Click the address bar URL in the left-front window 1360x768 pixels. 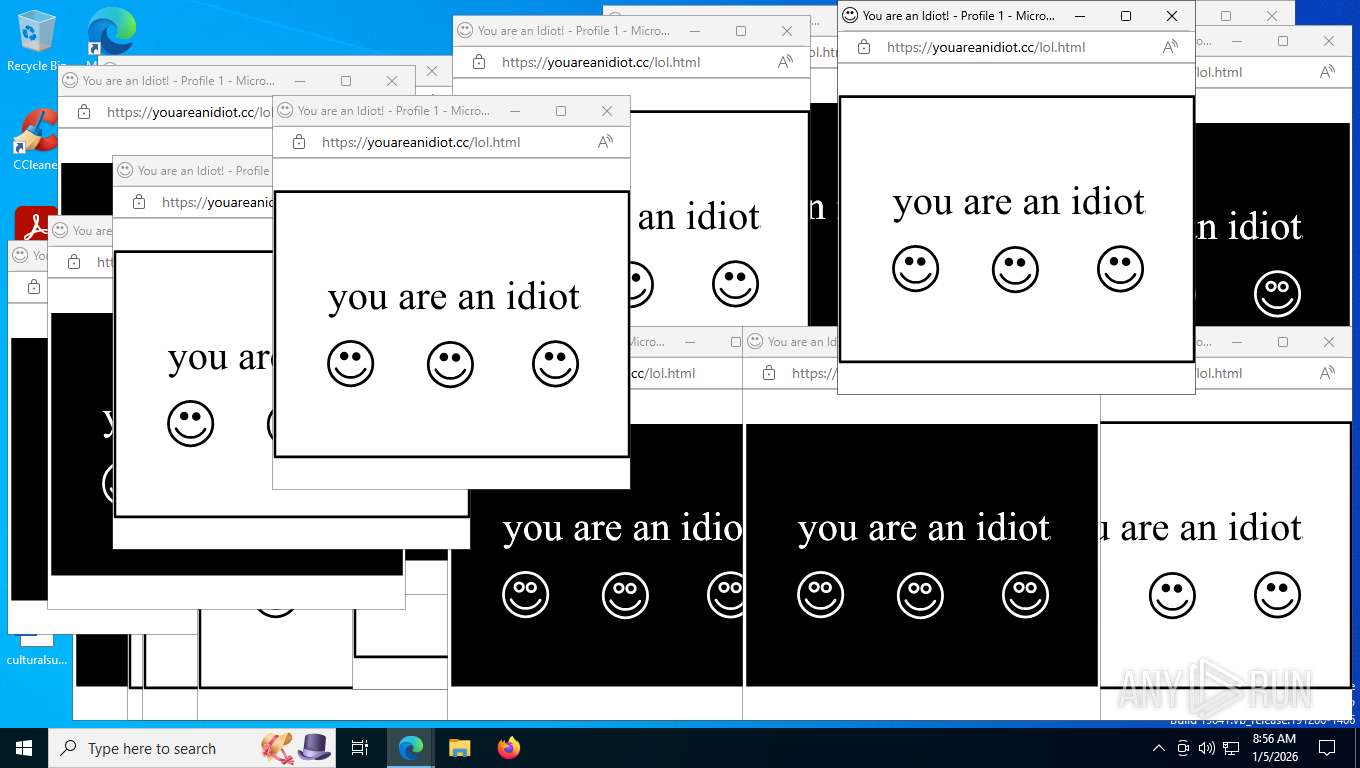[421, 142]
